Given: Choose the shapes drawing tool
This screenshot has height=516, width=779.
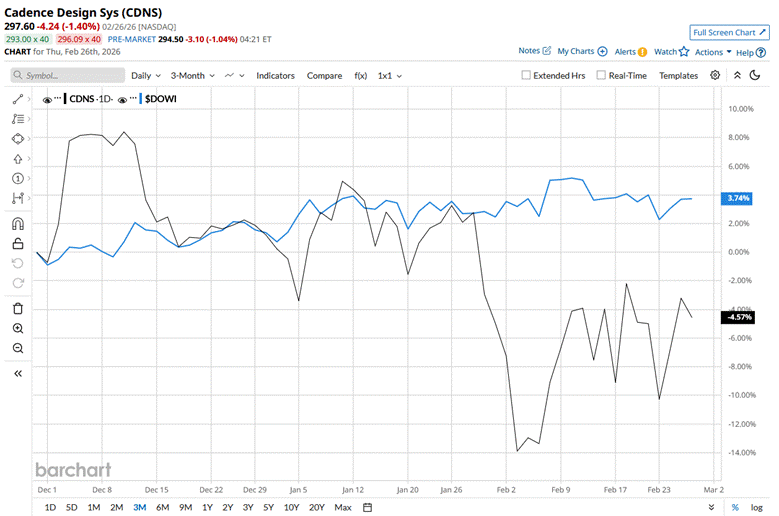Looking at the screenshot, I should tap(18, 139).
